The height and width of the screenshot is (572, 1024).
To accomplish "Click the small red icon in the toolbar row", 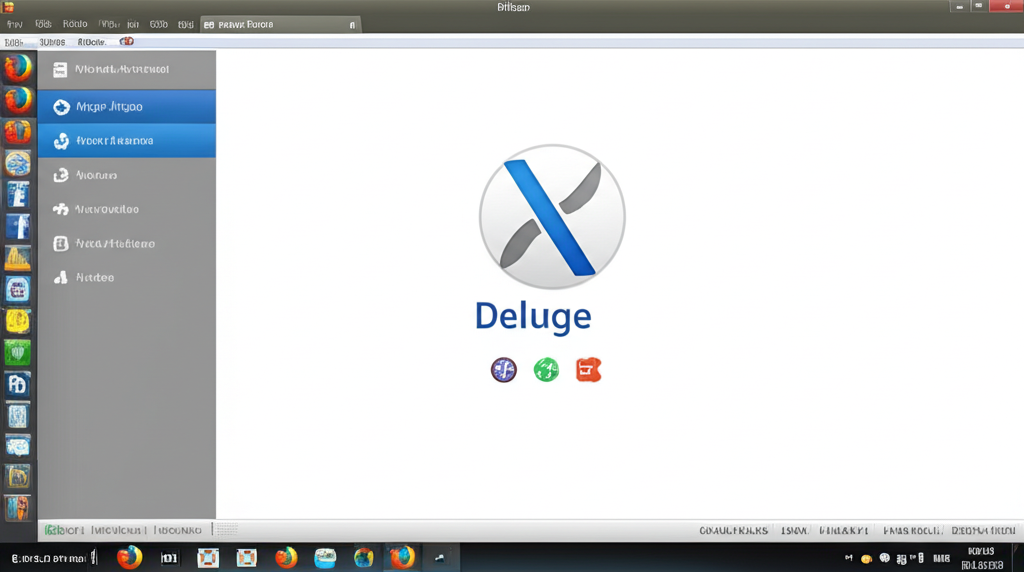I will click(x=127, y=42).
